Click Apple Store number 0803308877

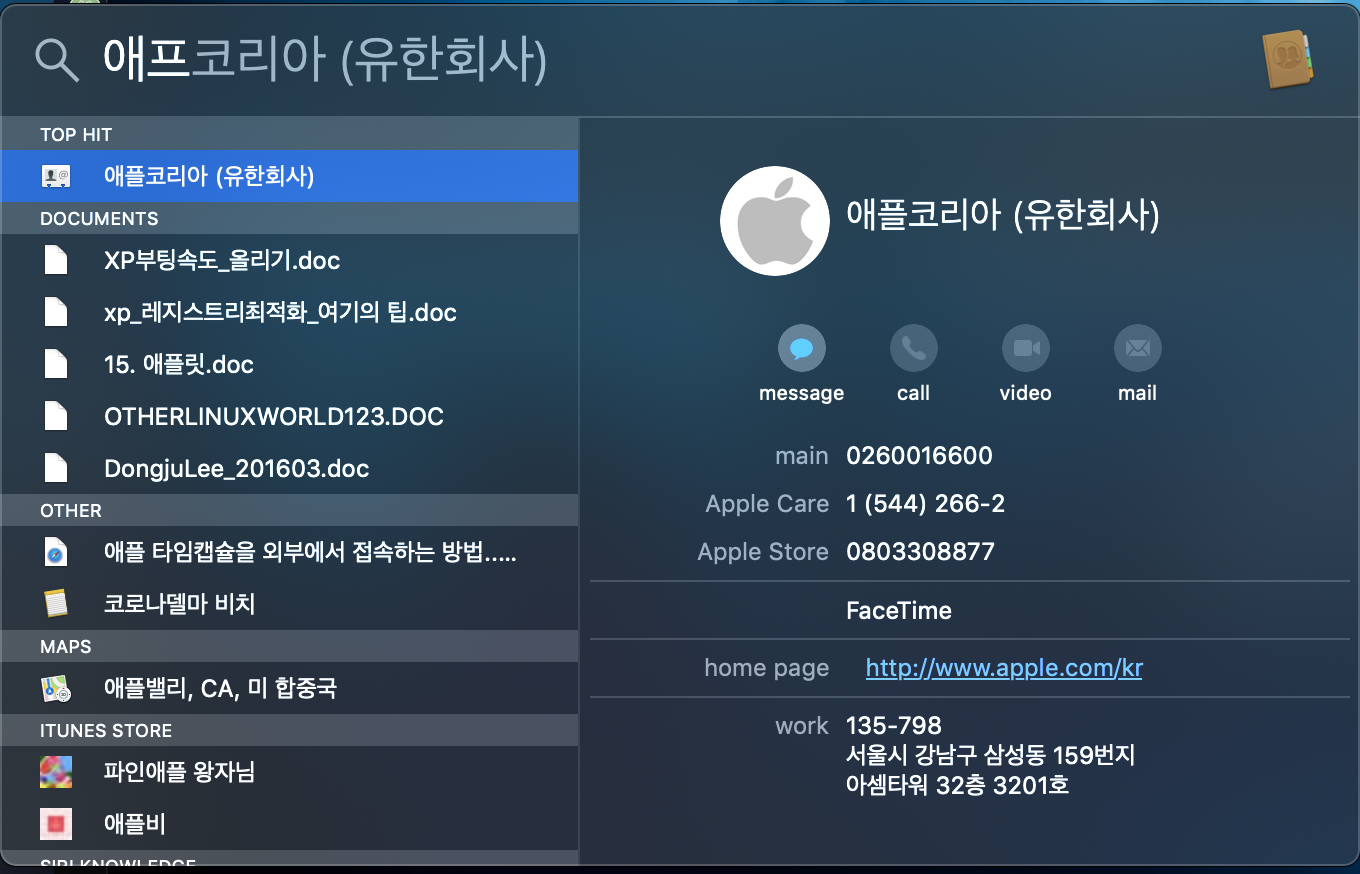[x=920, y=552]
